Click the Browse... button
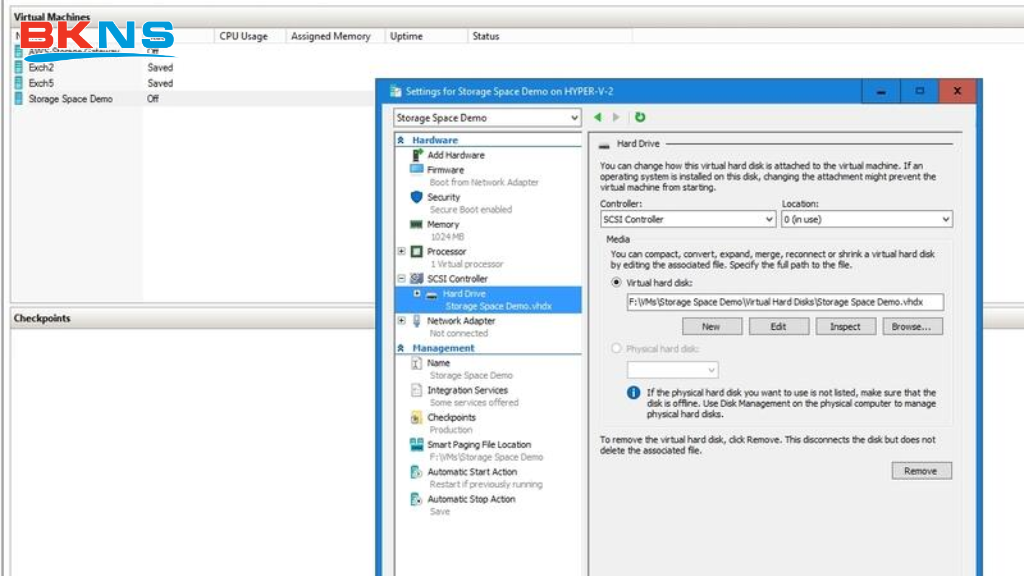1024x576 pixels. [x=911, y=326]
